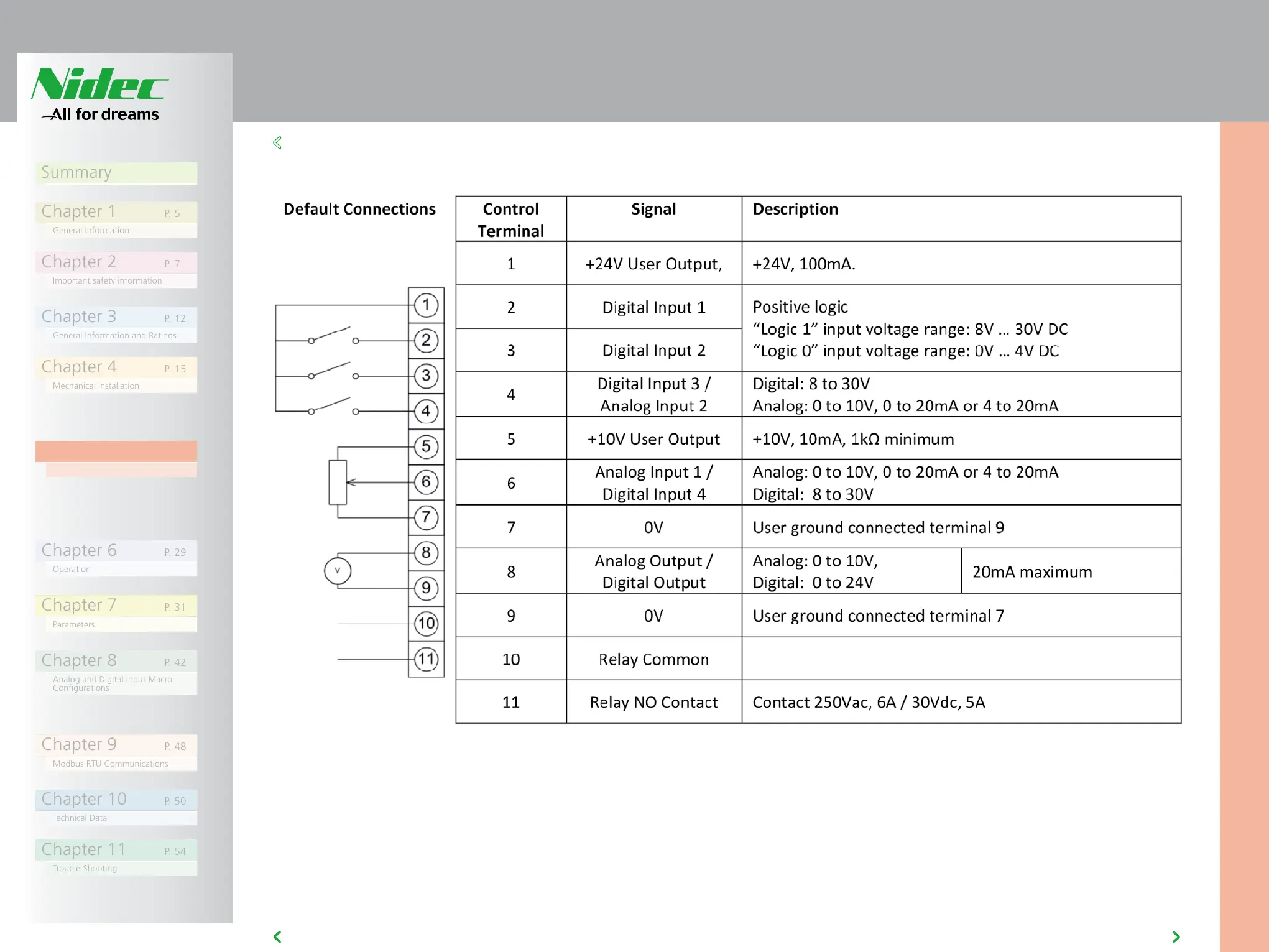Click the 'Signal' column header

pos(654,220)
